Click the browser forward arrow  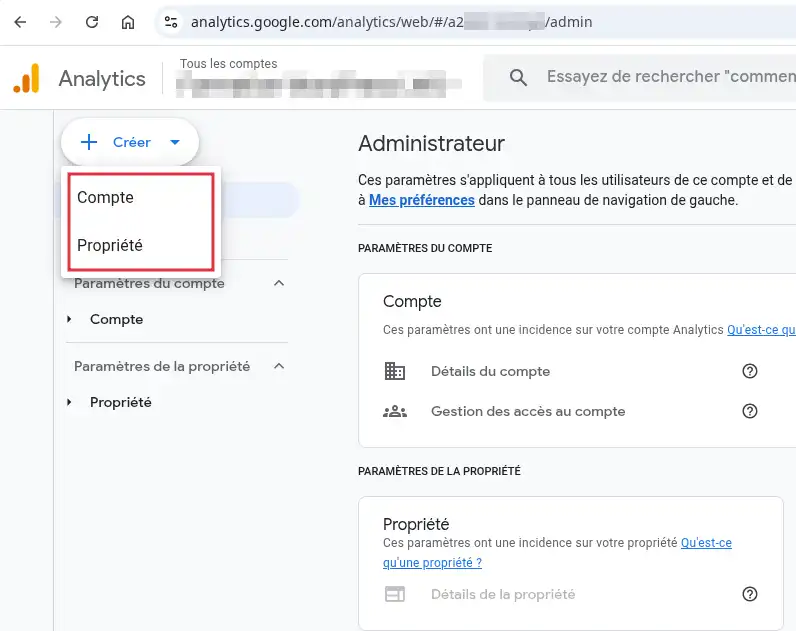pos(56,22)
